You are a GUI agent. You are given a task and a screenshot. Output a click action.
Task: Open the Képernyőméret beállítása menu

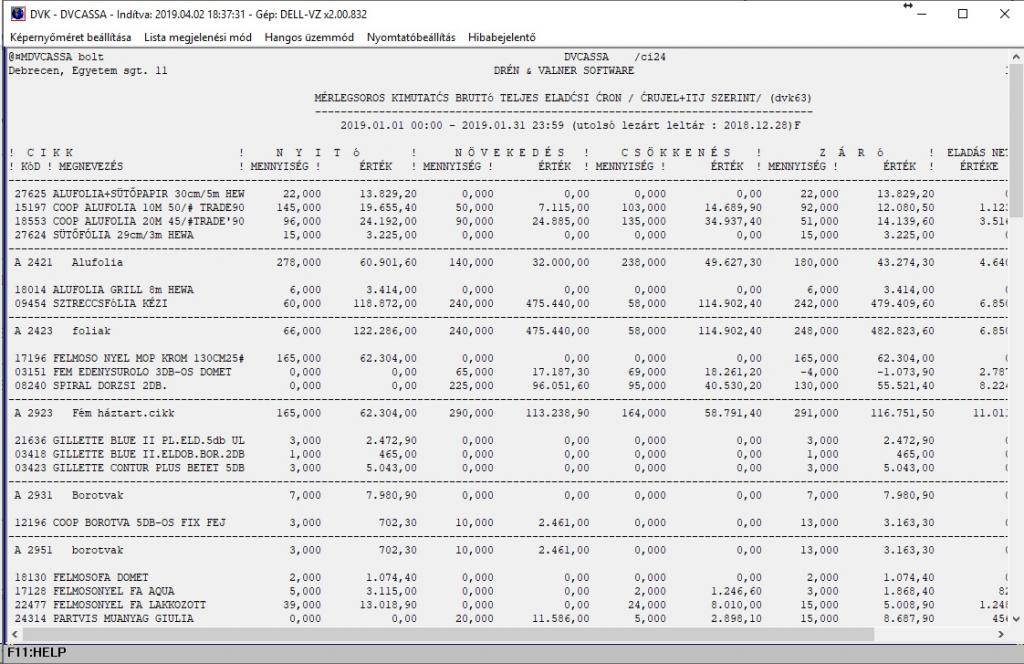pos(71,37)
